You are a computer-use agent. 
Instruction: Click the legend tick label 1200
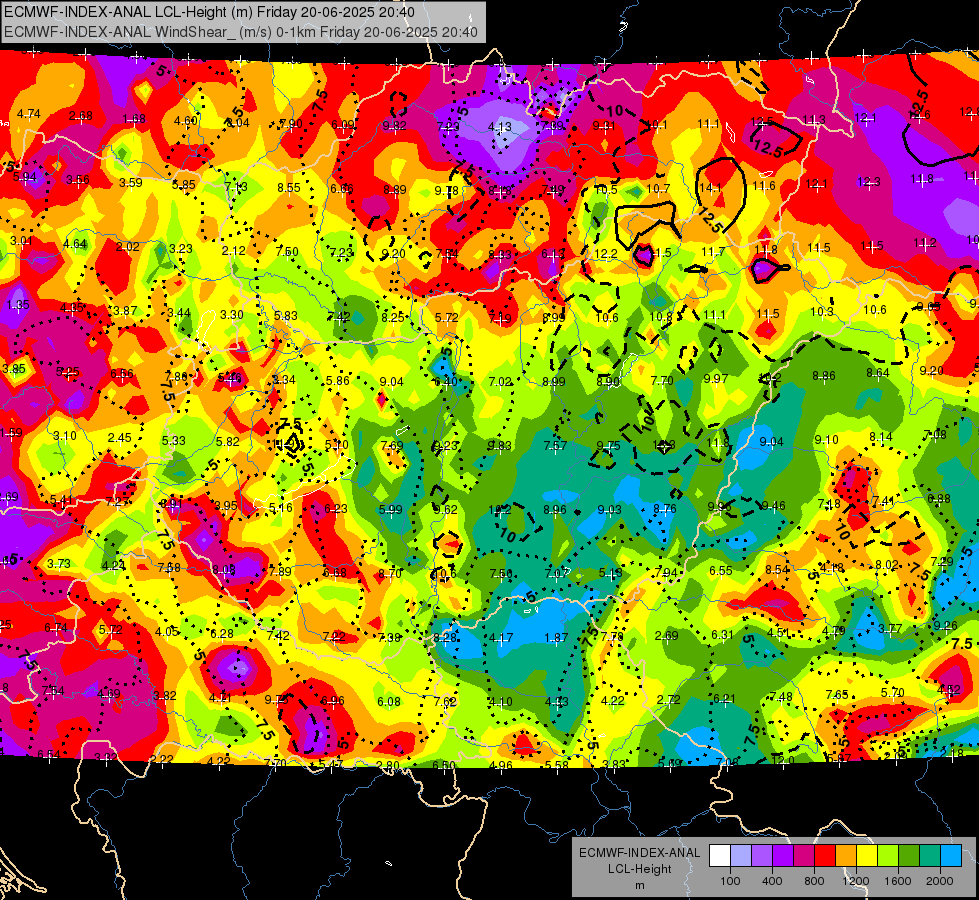(855, 881)
